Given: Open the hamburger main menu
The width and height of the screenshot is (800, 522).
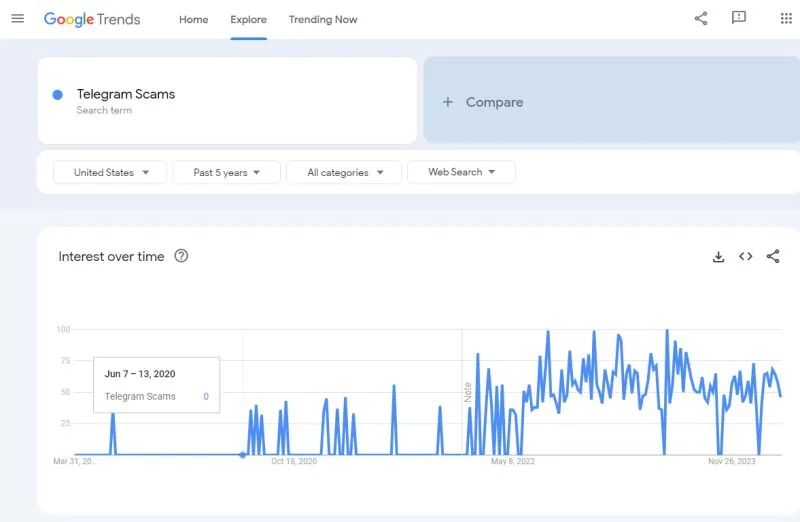Looking at the screenshot, I should pyautogui.click(x=18, y=19).
